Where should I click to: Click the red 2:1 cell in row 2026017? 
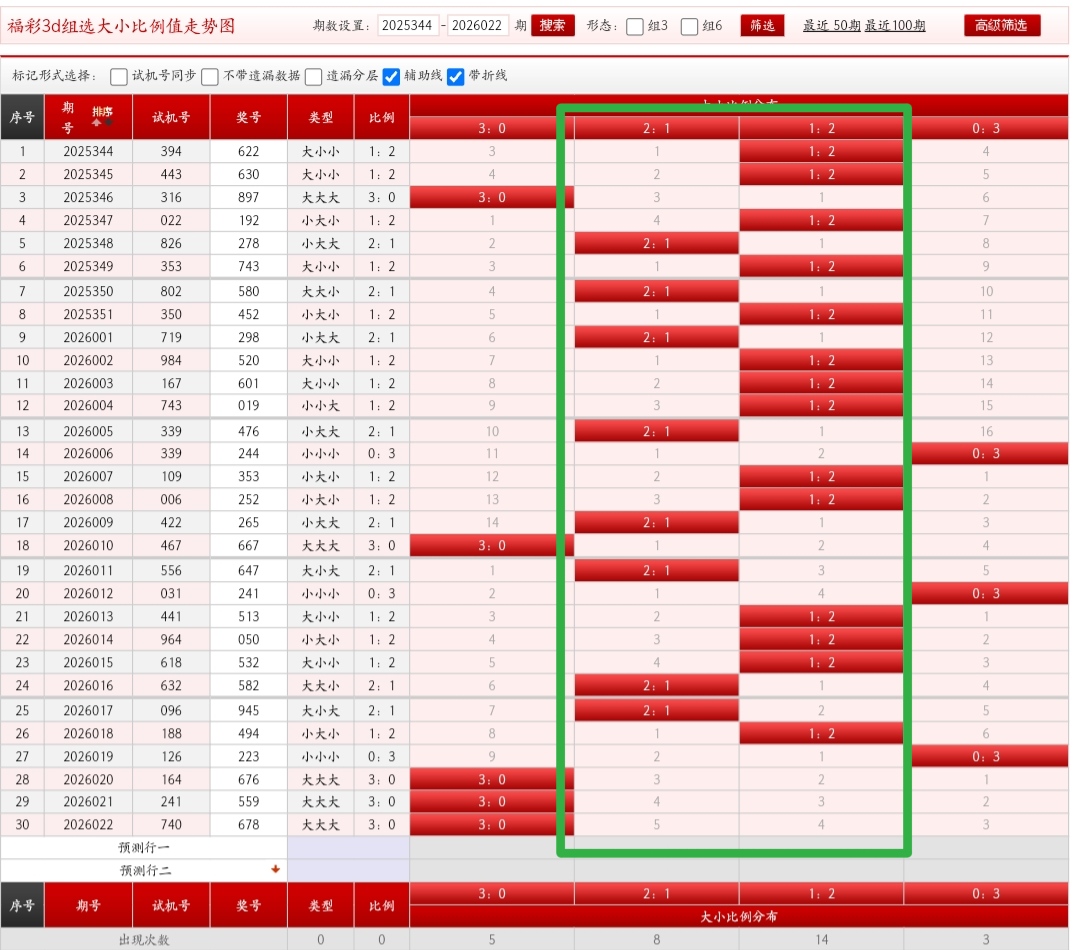tap(656, 711)
